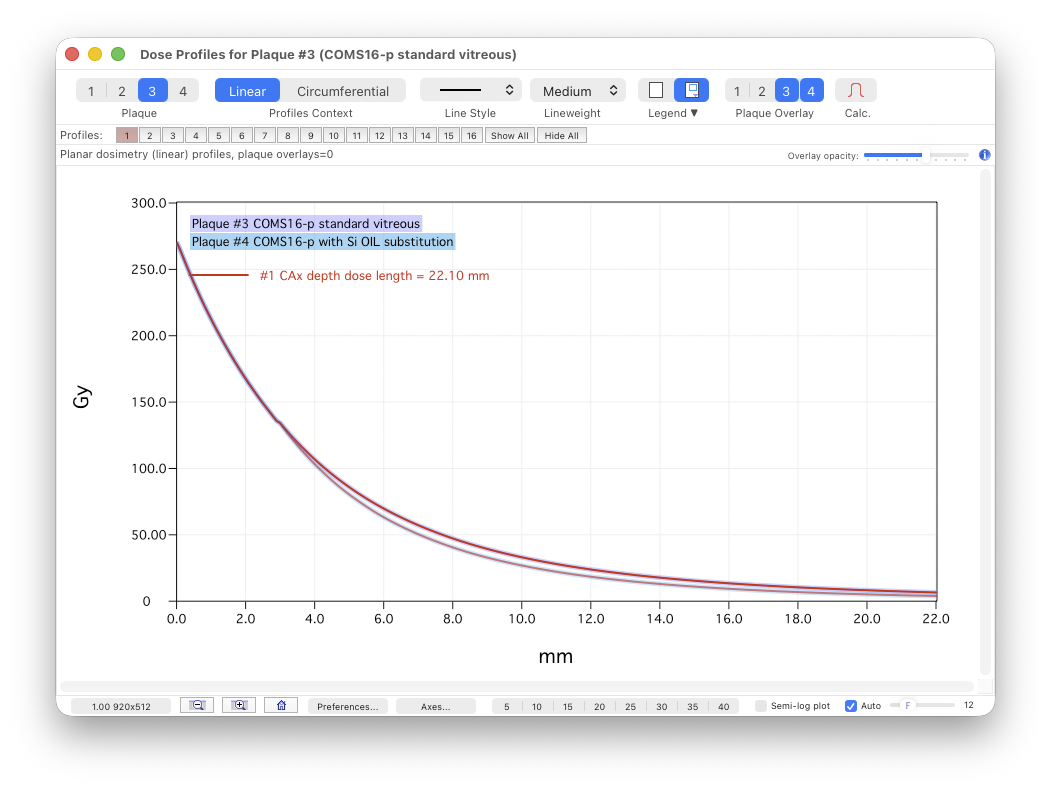
Task: Select the legend-shown box icon
Action: point(691,91)
